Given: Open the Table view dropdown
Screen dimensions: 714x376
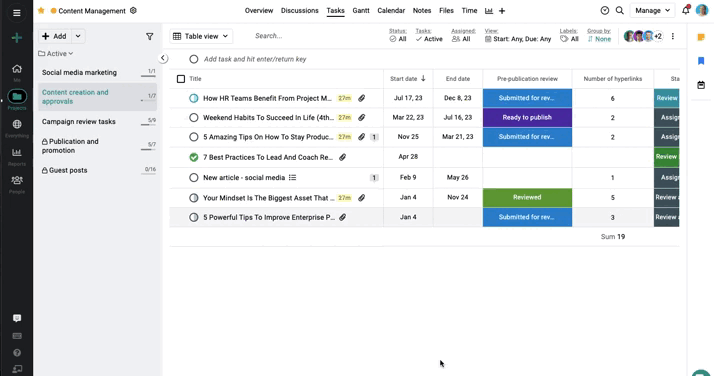Looking at the screenshot, I should [201, 36].
